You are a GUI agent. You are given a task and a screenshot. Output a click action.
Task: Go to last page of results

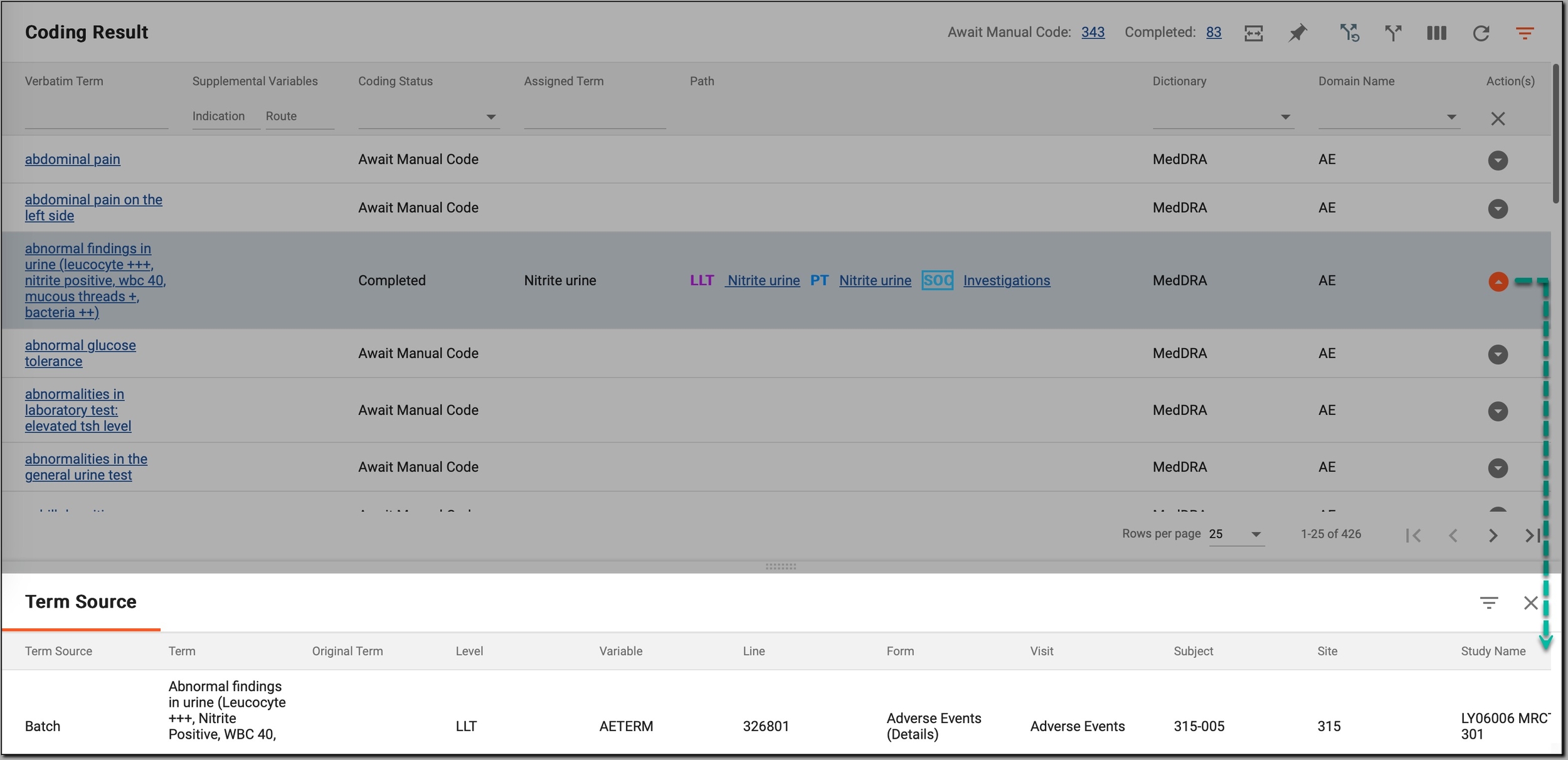coord(1532,536)
